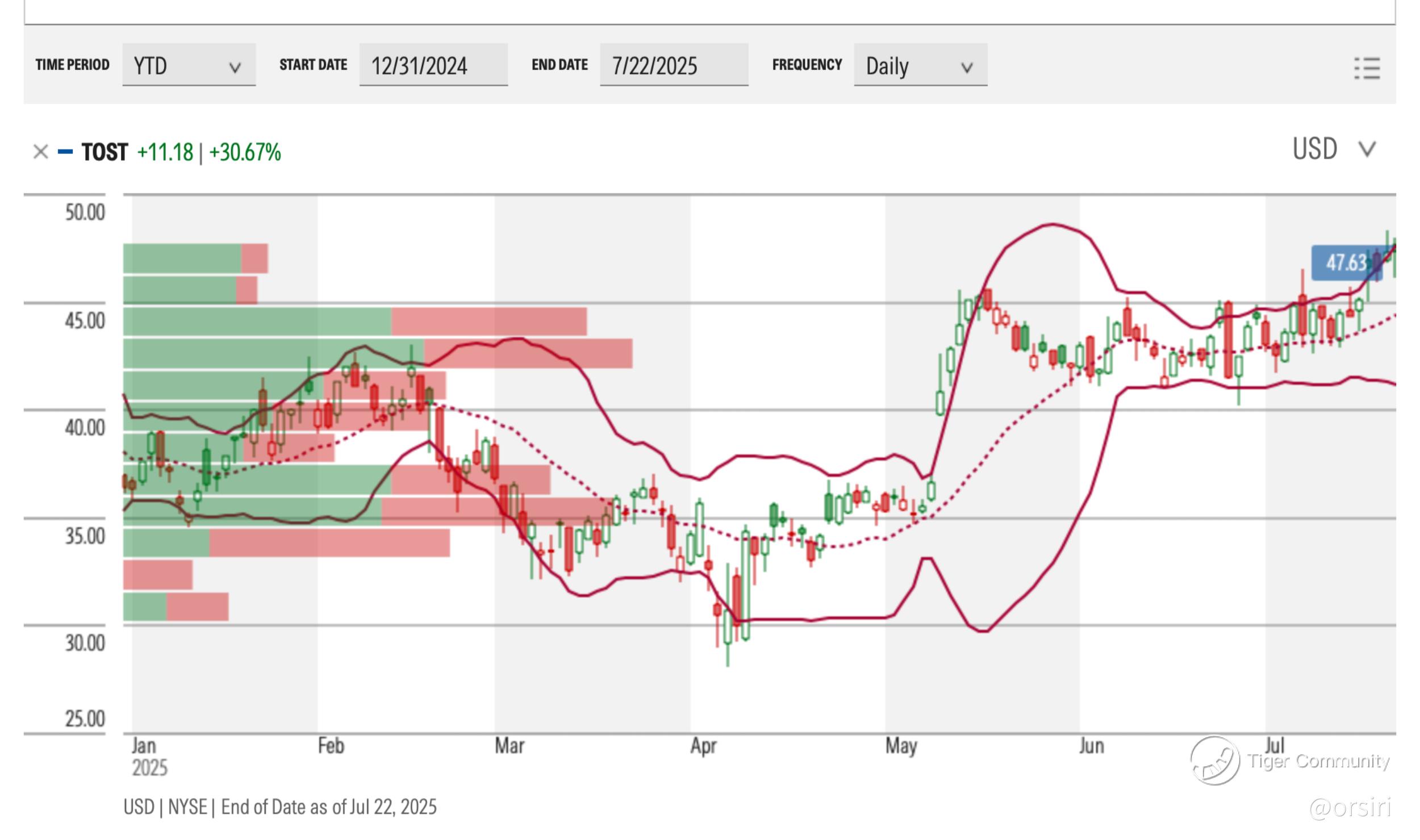Click the TOST ticker label
Screen dimensions: 1420x840
point(105,152)
